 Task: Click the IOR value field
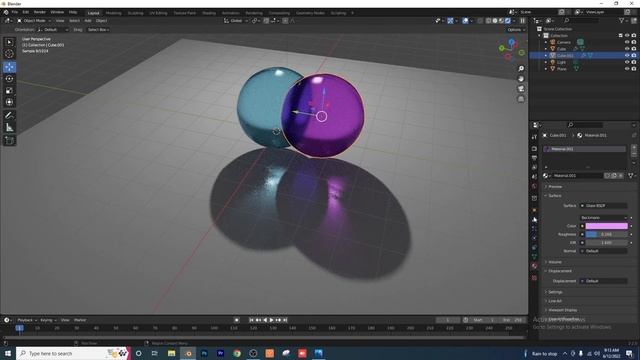[x=607, y=242]
